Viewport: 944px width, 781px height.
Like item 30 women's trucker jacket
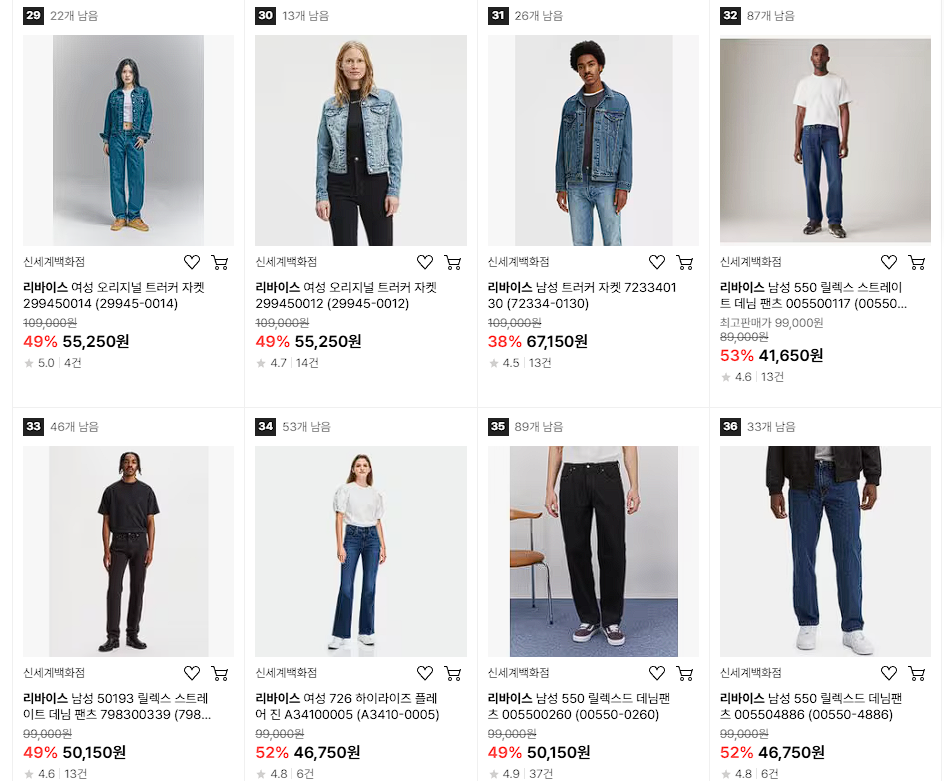(425, 262)
